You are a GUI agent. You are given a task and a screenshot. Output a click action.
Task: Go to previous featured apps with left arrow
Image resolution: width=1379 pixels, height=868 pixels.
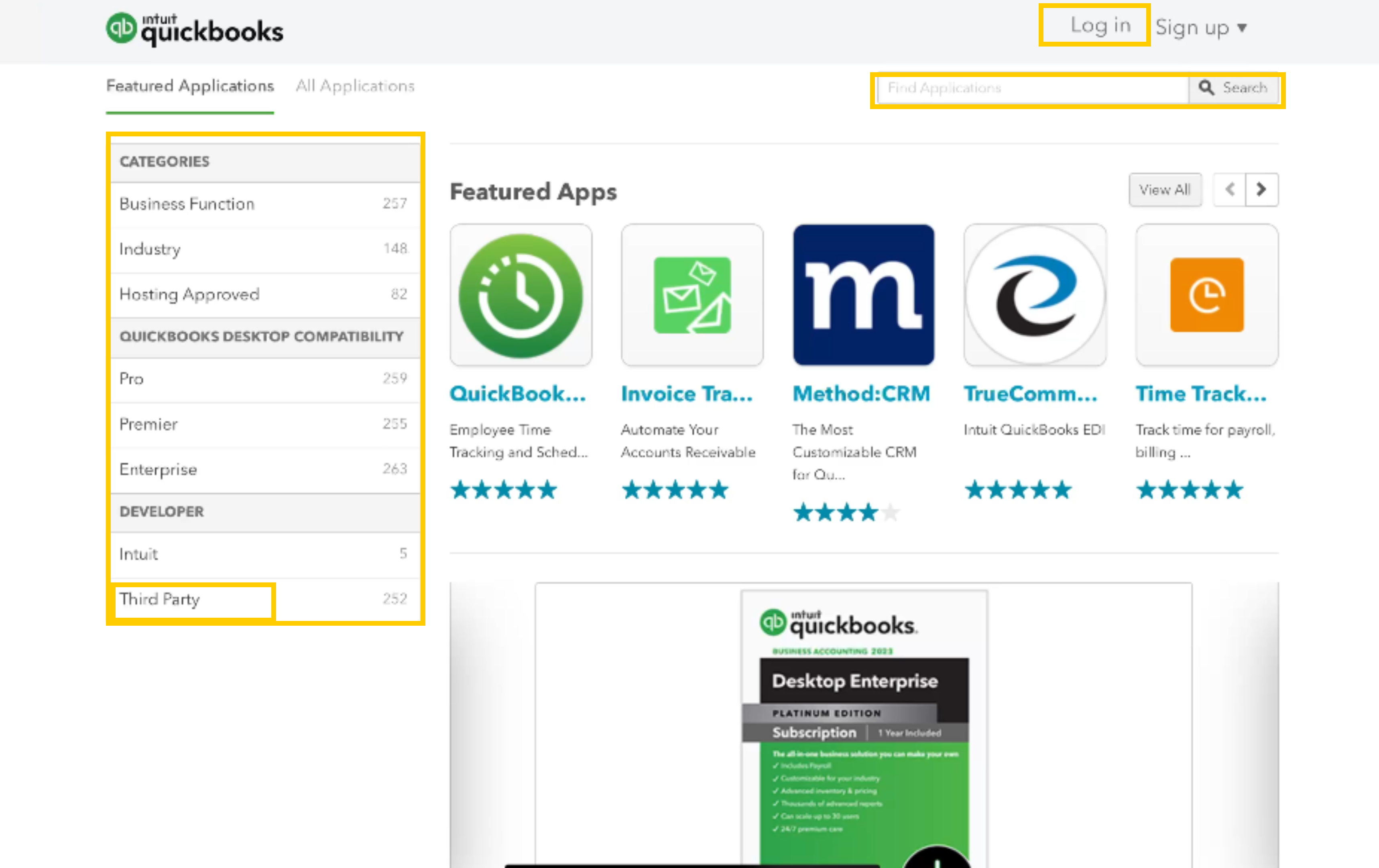point(1229,189)
